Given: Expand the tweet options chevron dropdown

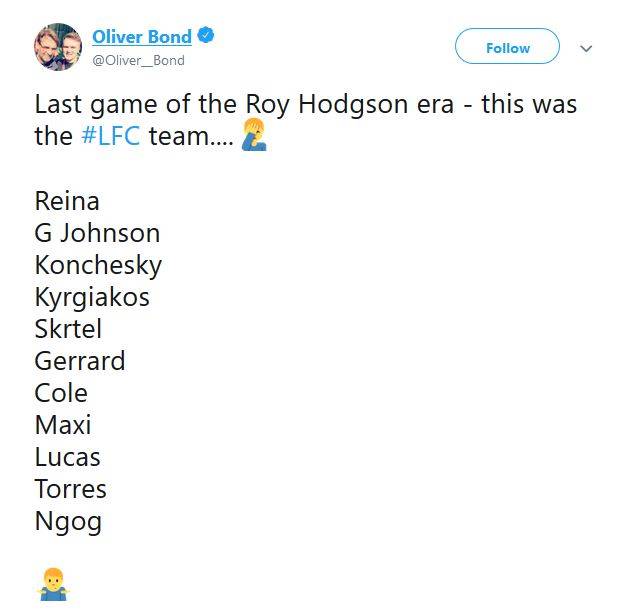Looking at the screenshot, I should click(587, 48).
